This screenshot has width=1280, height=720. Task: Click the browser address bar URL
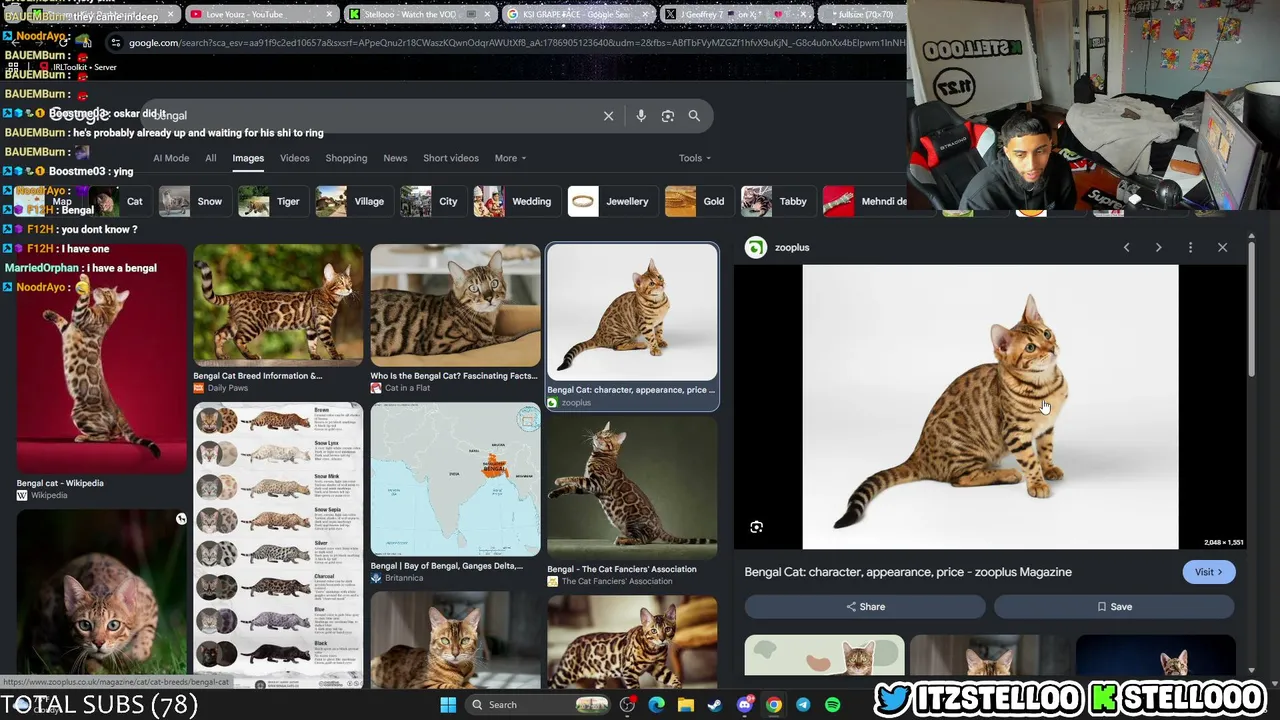coord(516,43)
